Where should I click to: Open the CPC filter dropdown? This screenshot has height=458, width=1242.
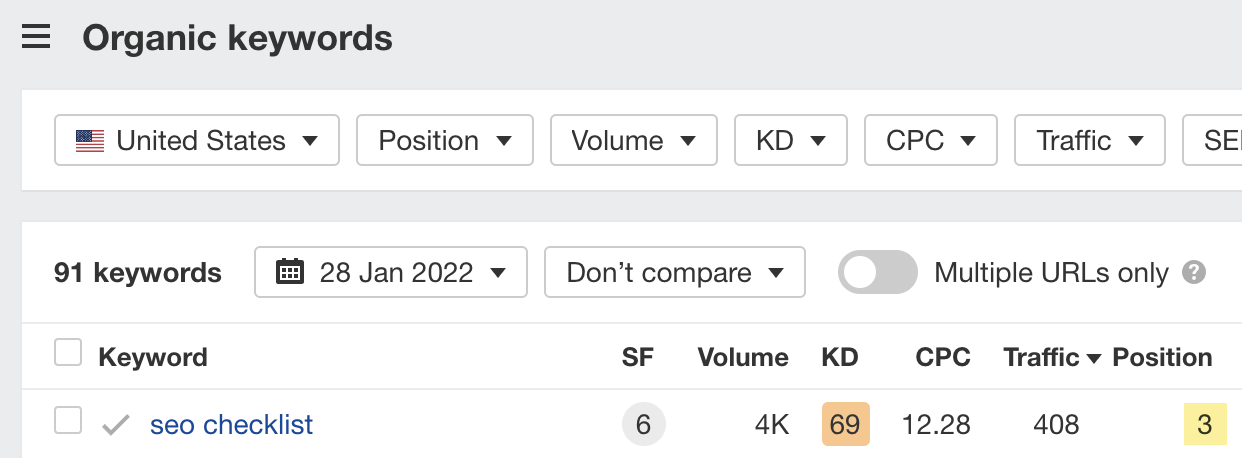[x=930, y=141]
